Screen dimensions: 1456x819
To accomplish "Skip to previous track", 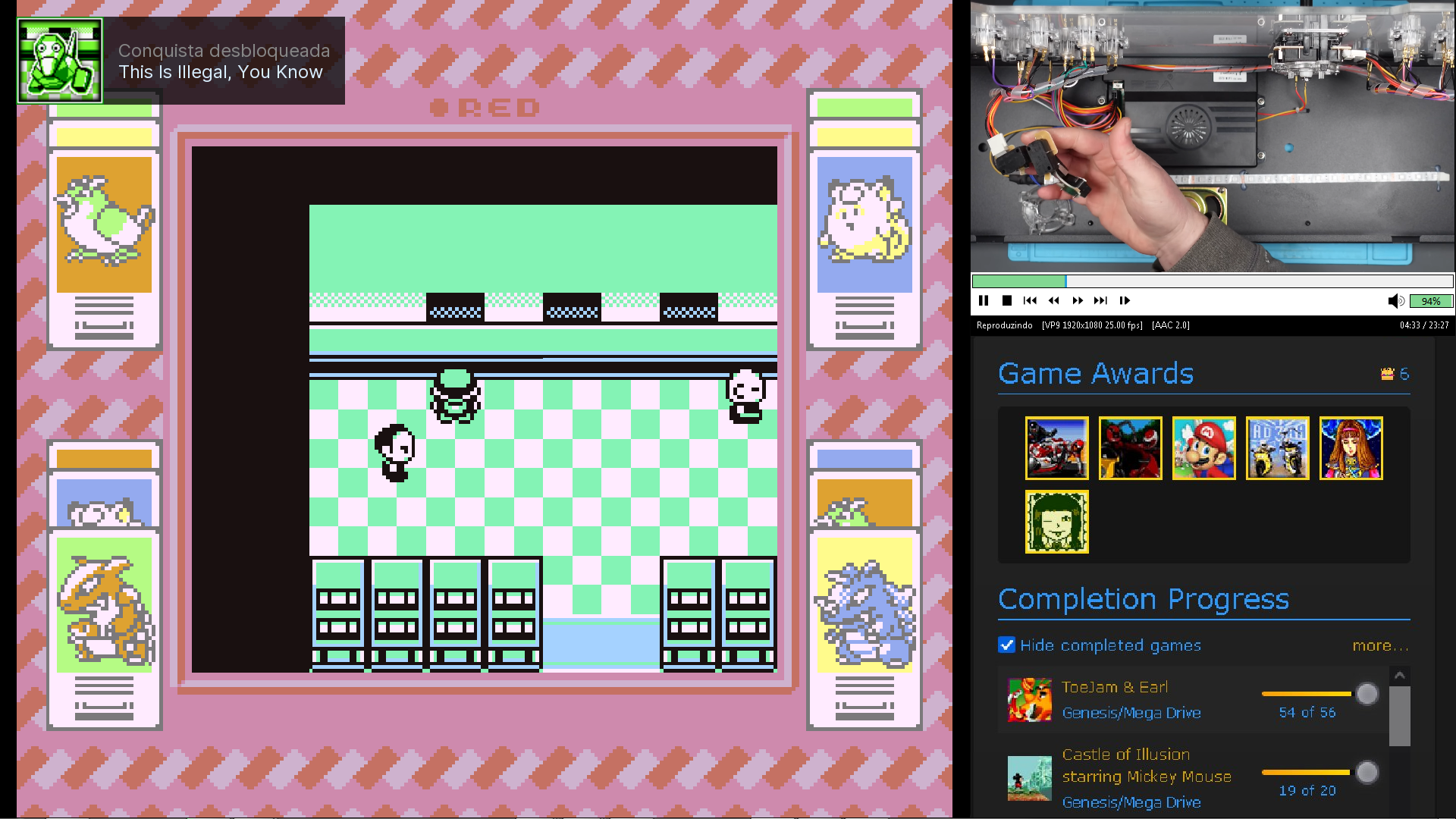I will pyautogui.click(x=1030, y=301).
